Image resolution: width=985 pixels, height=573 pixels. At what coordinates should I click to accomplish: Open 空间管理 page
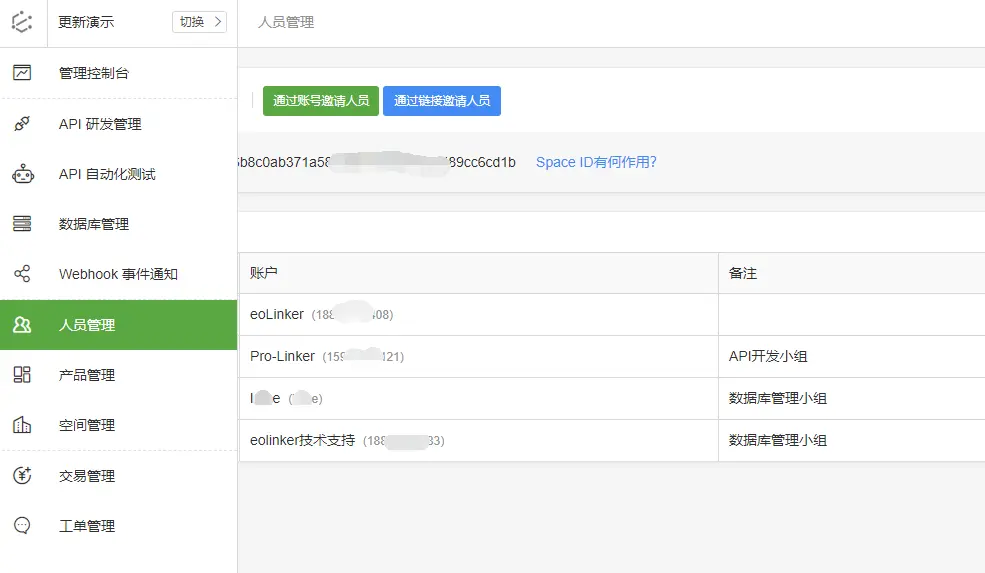pyautogui.click(x=119, y=425)
